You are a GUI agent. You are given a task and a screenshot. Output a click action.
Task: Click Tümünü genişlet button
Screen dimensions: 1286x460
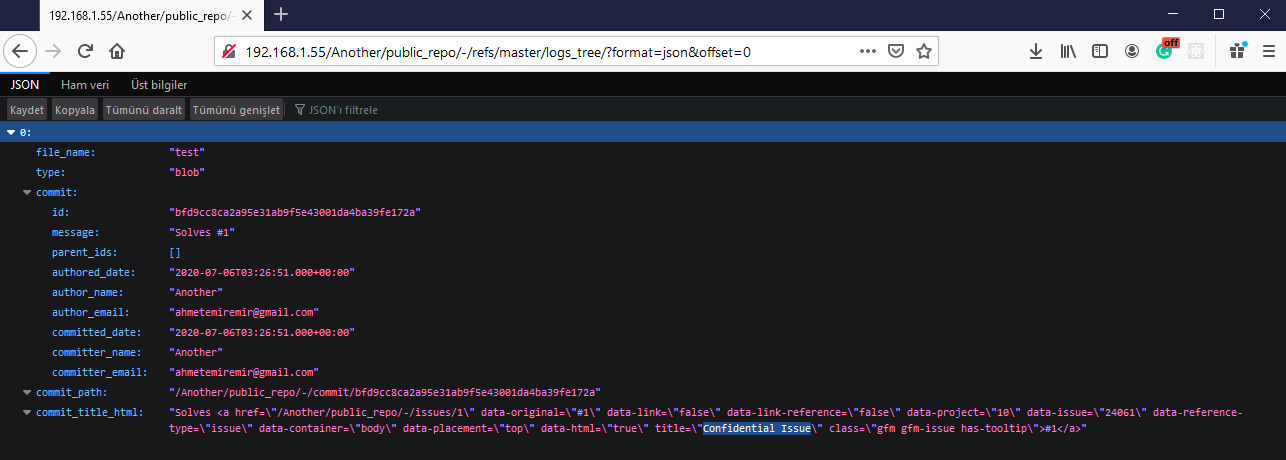pos(236,109)
